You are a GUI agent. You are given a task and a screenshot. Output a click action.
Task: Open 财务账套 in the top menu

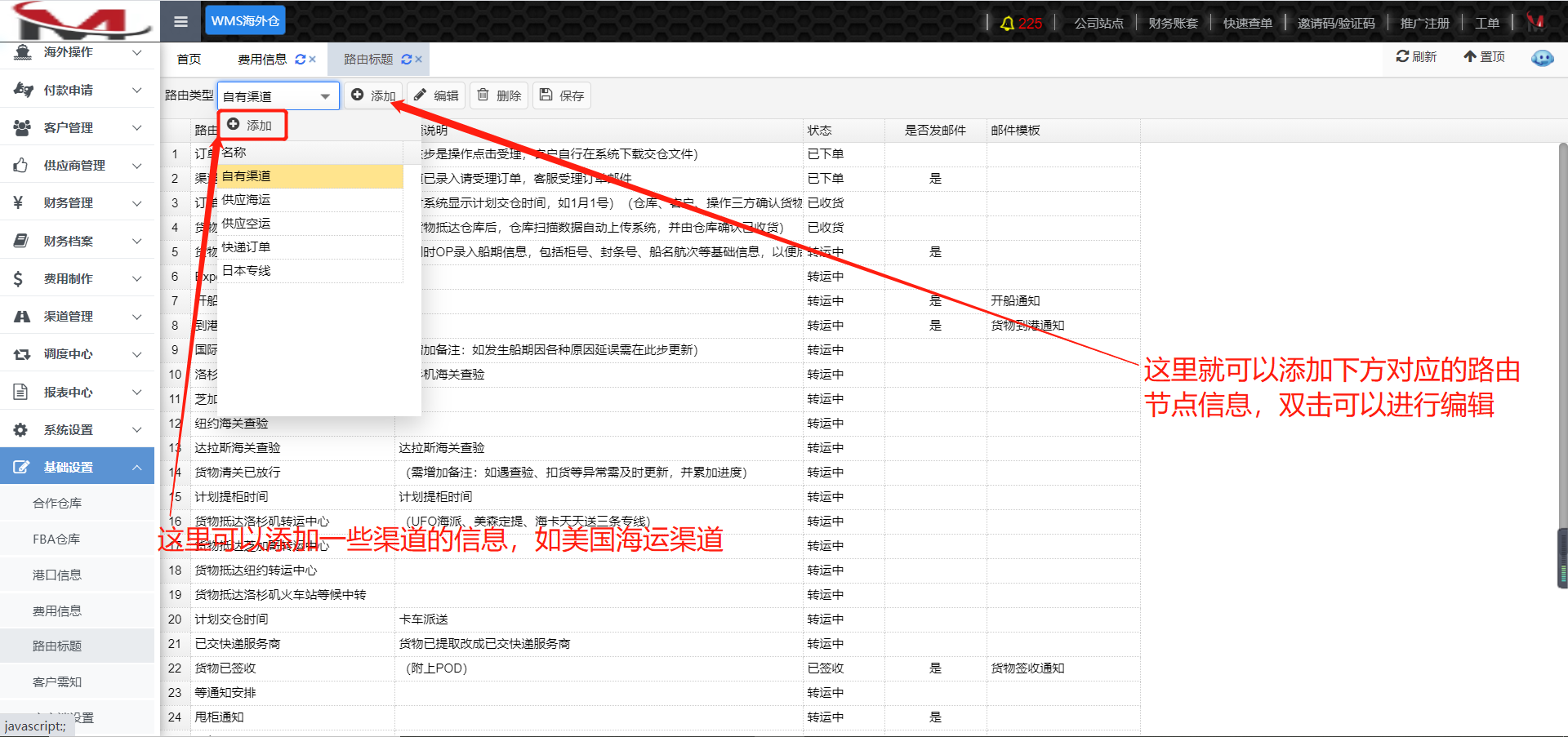[1173, 23]
